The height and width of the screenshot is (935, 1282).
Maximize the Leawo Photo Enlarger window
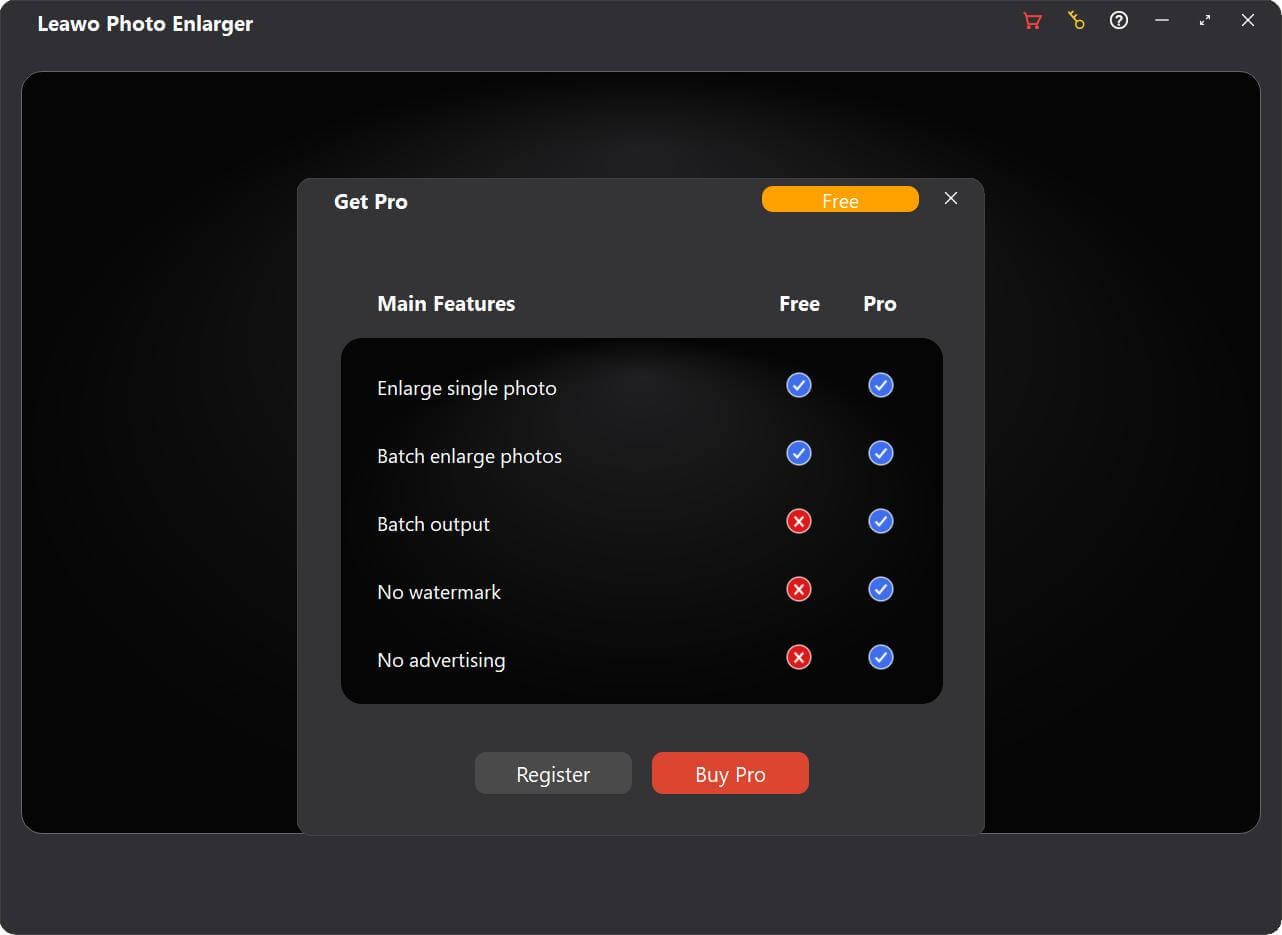[1205, 21]
